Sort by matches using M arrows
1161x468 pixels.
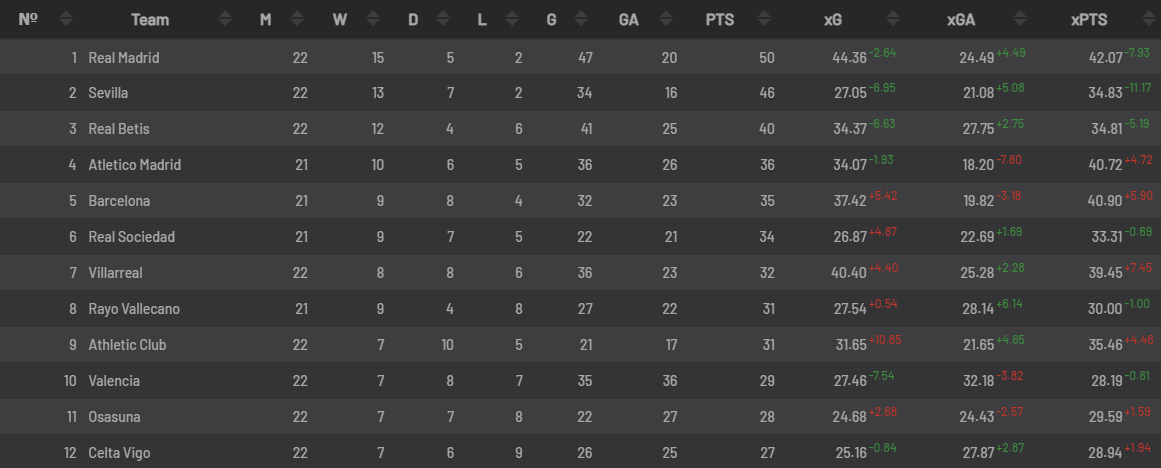tap(298, 20)
